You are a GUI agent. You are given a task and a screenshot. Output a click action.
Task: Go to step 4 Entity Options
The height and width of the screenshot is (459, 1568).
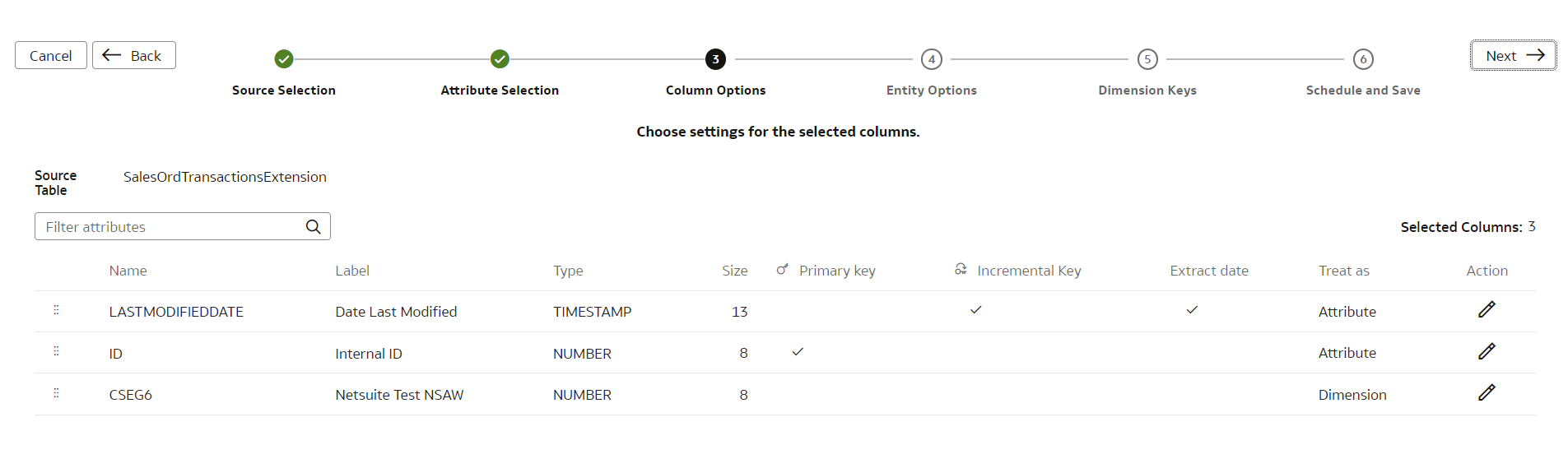[x=932, y=59]
